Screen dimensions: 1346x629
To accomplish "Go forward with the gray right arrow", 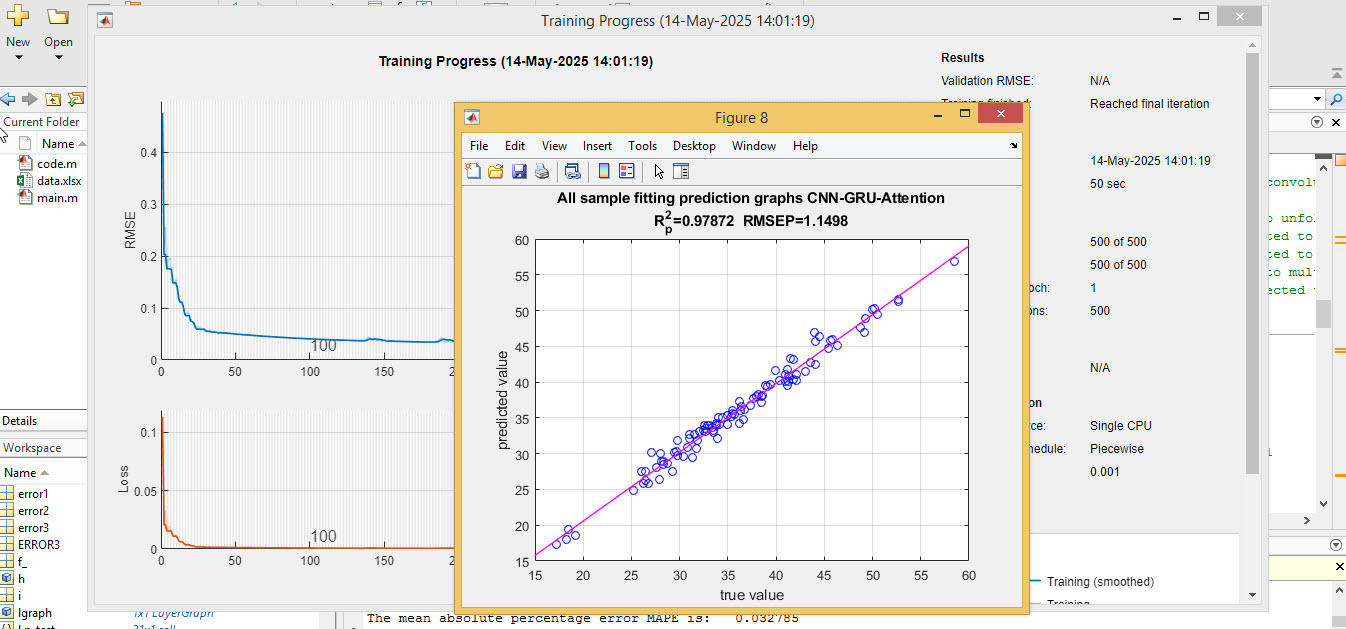I will 29,99.
